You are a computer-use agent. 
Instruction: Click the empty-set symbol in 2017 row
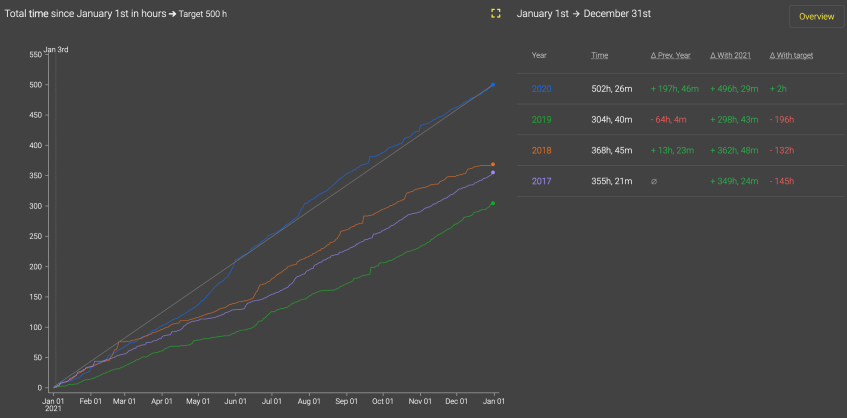point(653,181)
